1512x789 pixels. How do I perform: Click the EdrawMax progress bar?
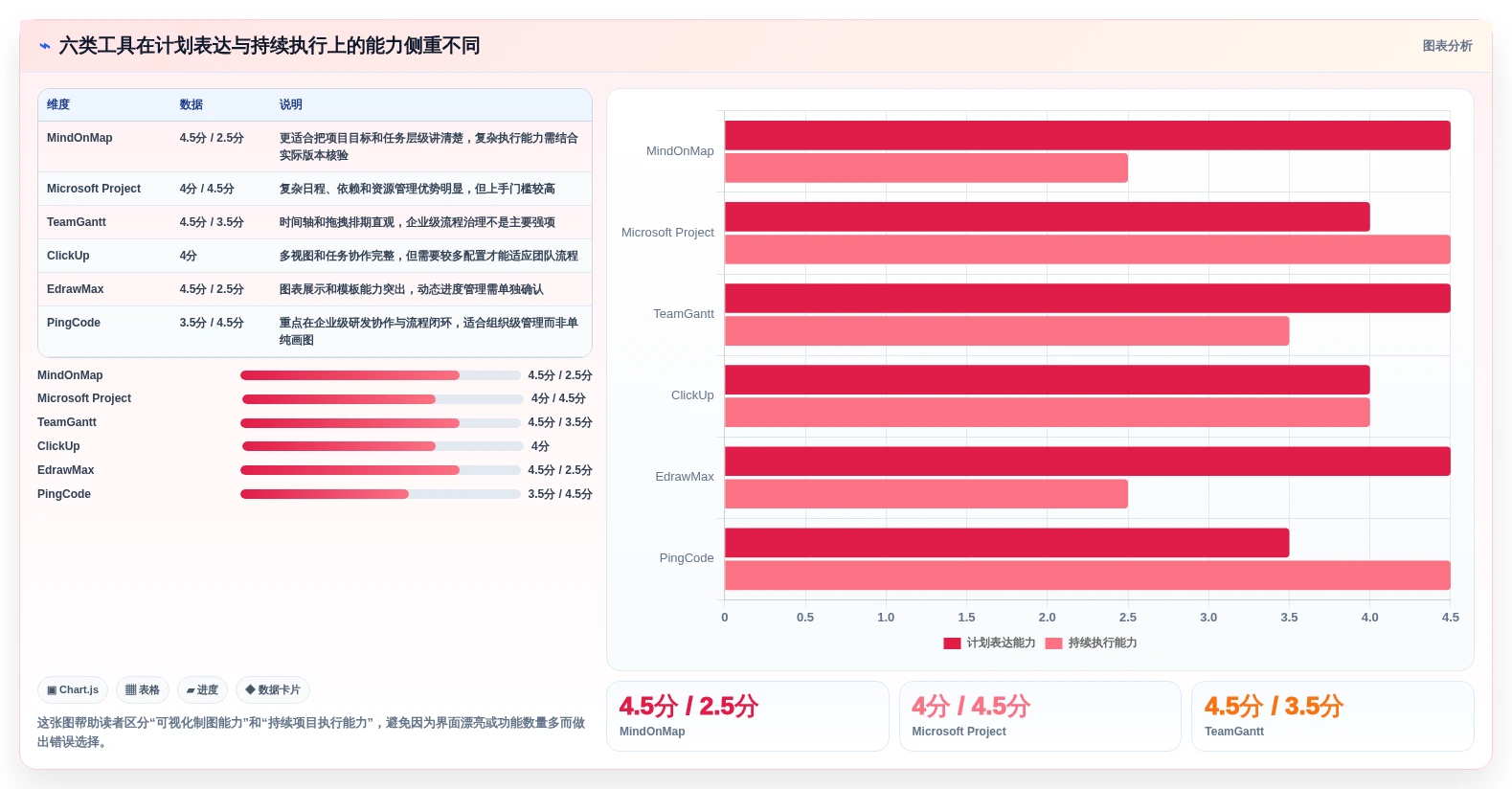click(x=380, y=470)
